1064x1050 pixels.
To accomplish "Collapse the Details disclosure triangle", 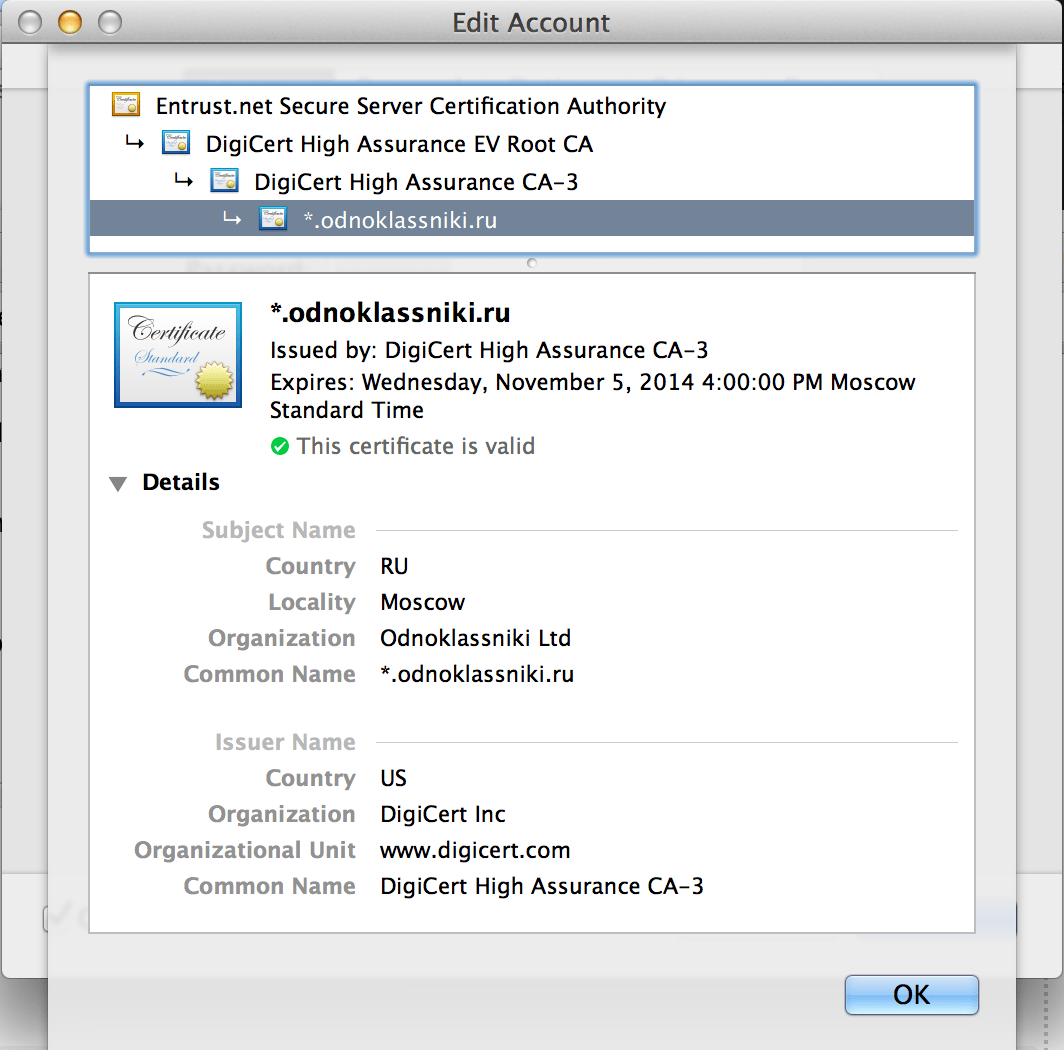I will click(118, 483).
